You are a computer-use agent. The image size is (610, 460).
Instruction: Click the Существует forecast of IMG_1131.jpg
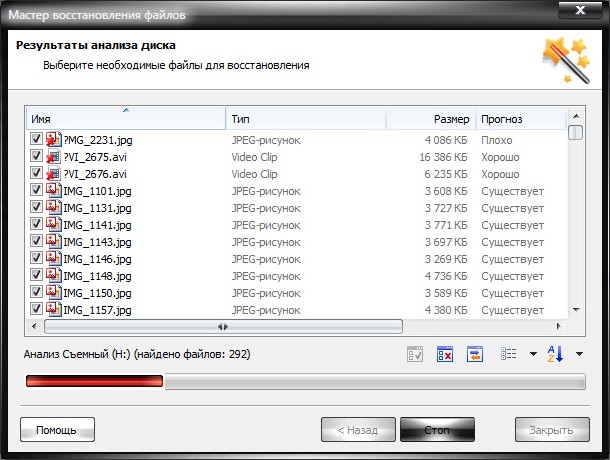512,208
